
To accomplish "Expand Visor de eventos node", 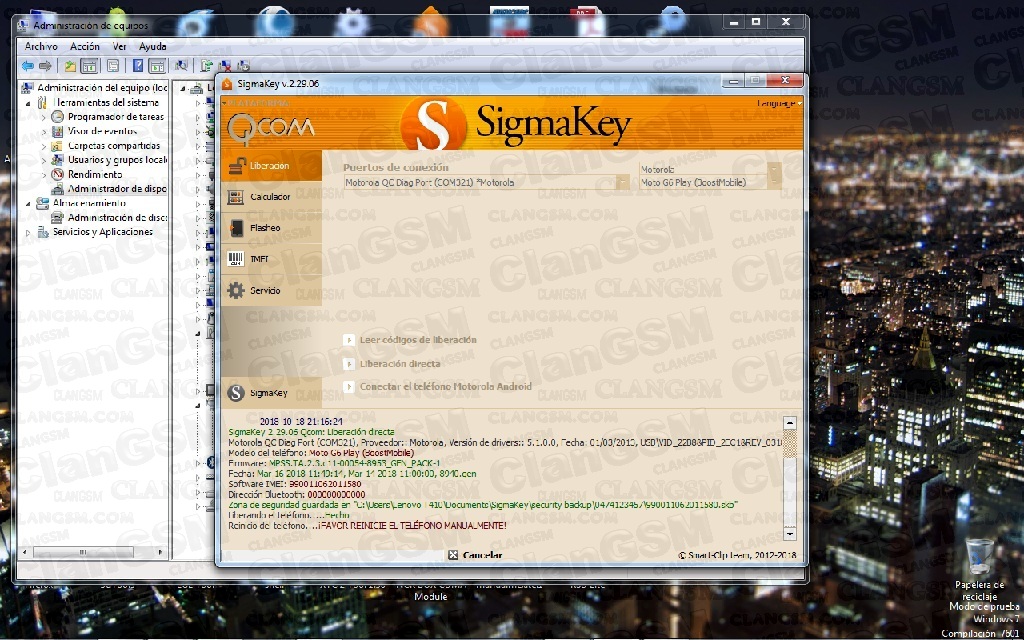I will 44,131.
